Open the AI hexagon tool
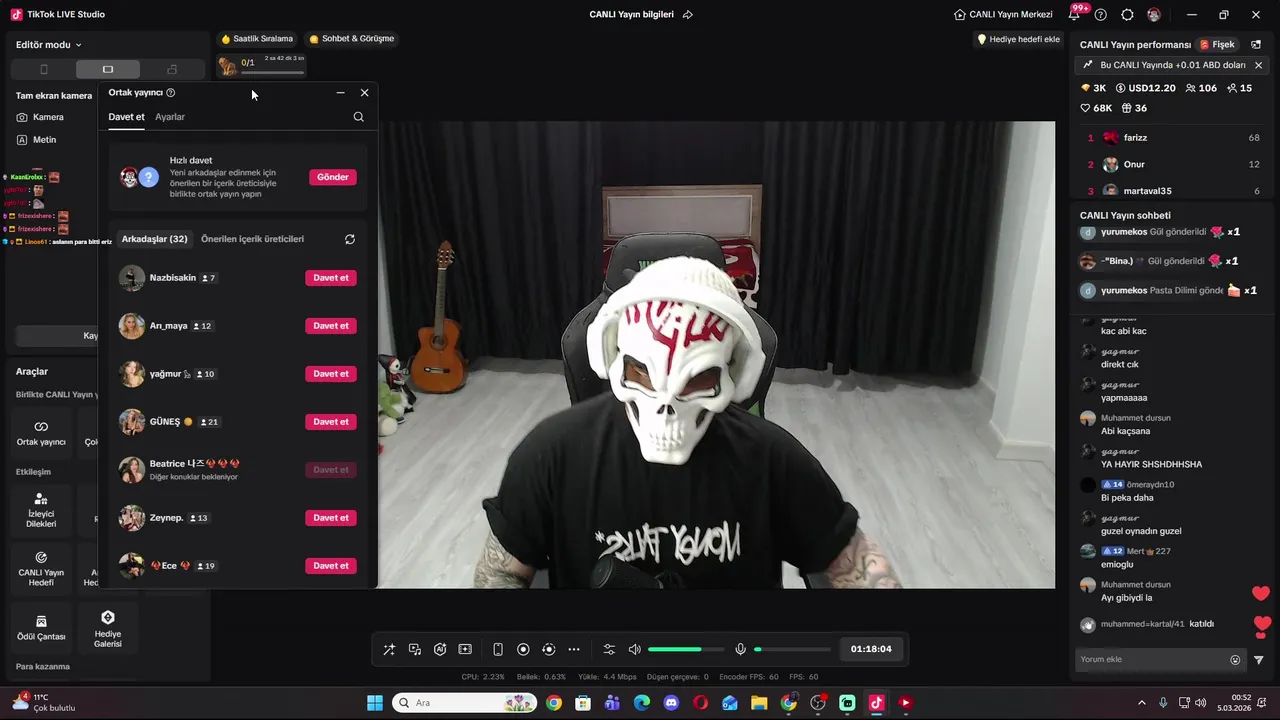The height and width of the screenshot is (720, 1280). [440, 649]
